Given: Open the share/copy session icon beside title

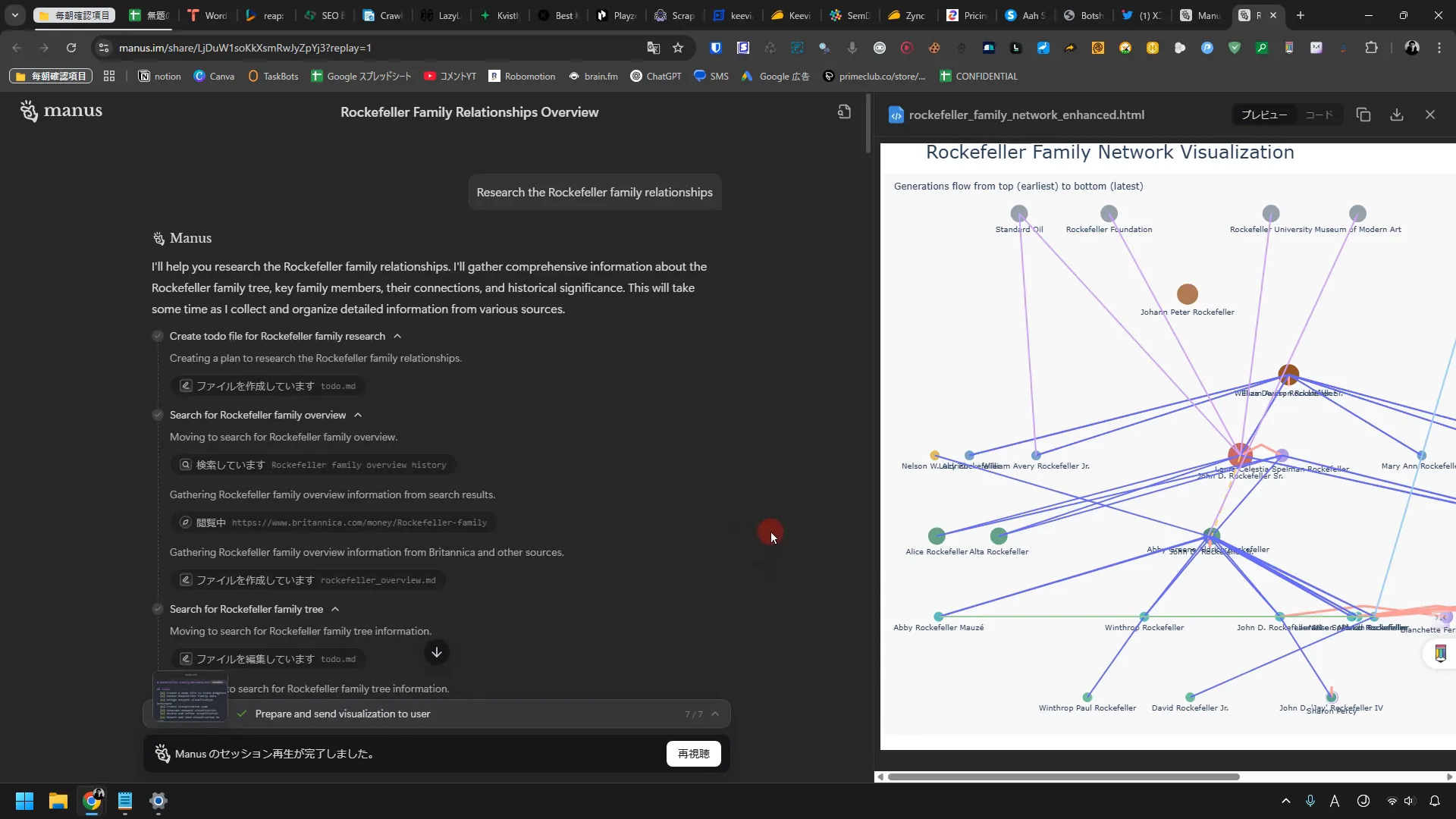Looking at the screenshot, I should (x=844, y=112).
